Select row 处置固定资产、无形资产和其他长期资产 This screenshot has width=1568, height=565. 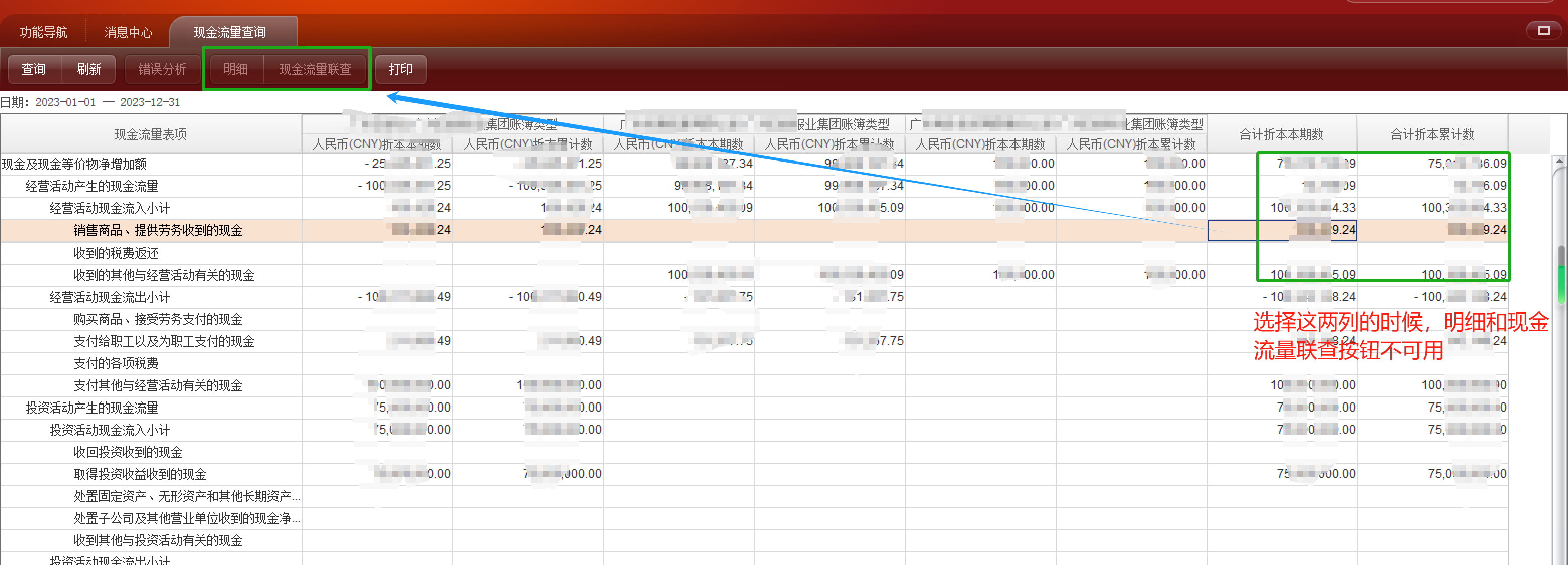click(754, 496)
